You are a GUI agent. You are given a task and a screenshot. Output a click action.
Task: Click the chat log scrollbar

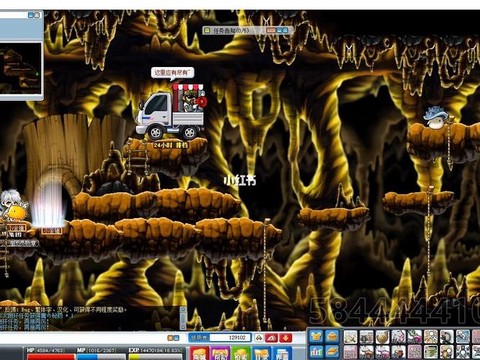183,318
